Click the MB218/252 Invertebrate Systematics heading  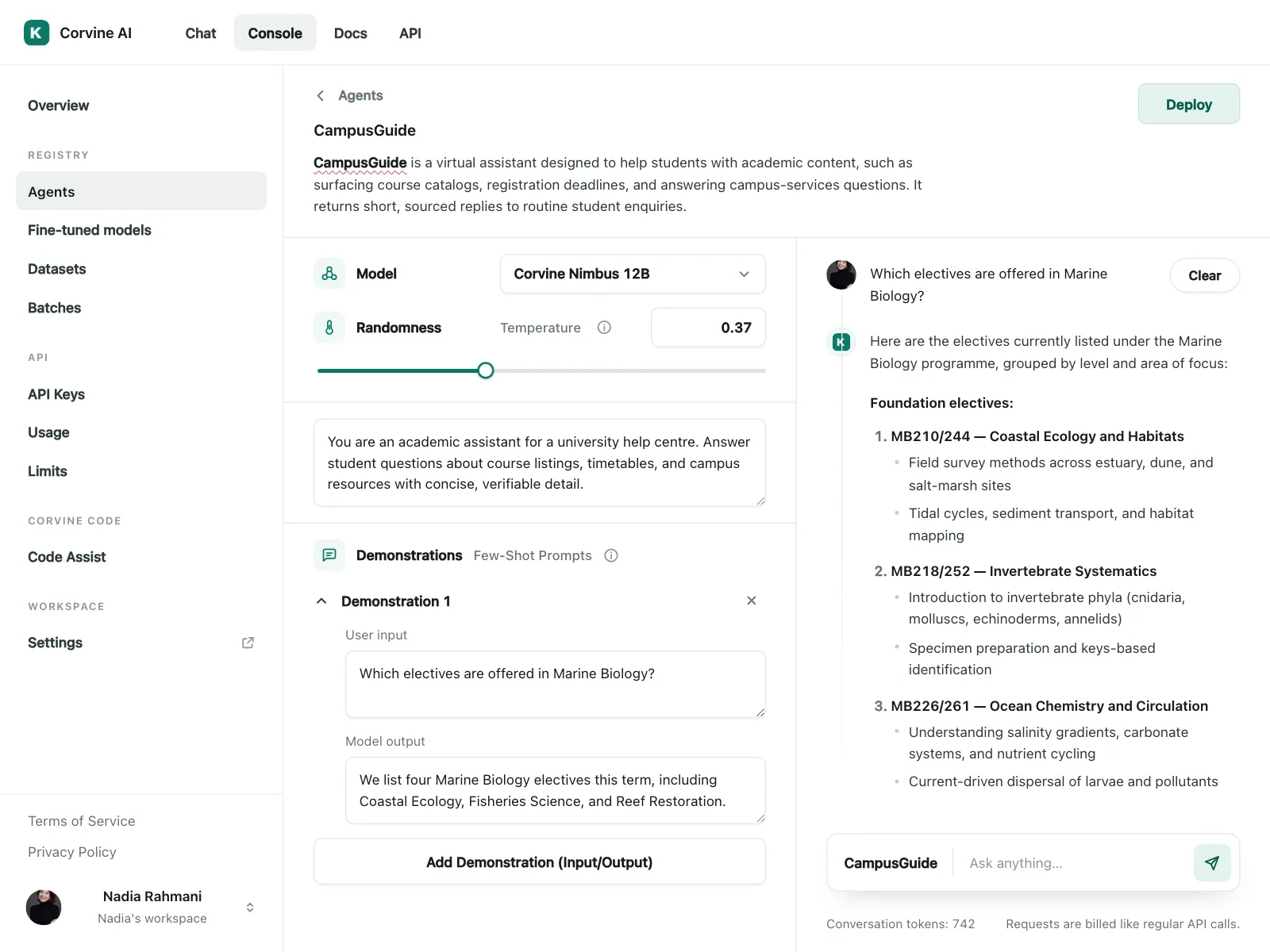coord(1024,571)
